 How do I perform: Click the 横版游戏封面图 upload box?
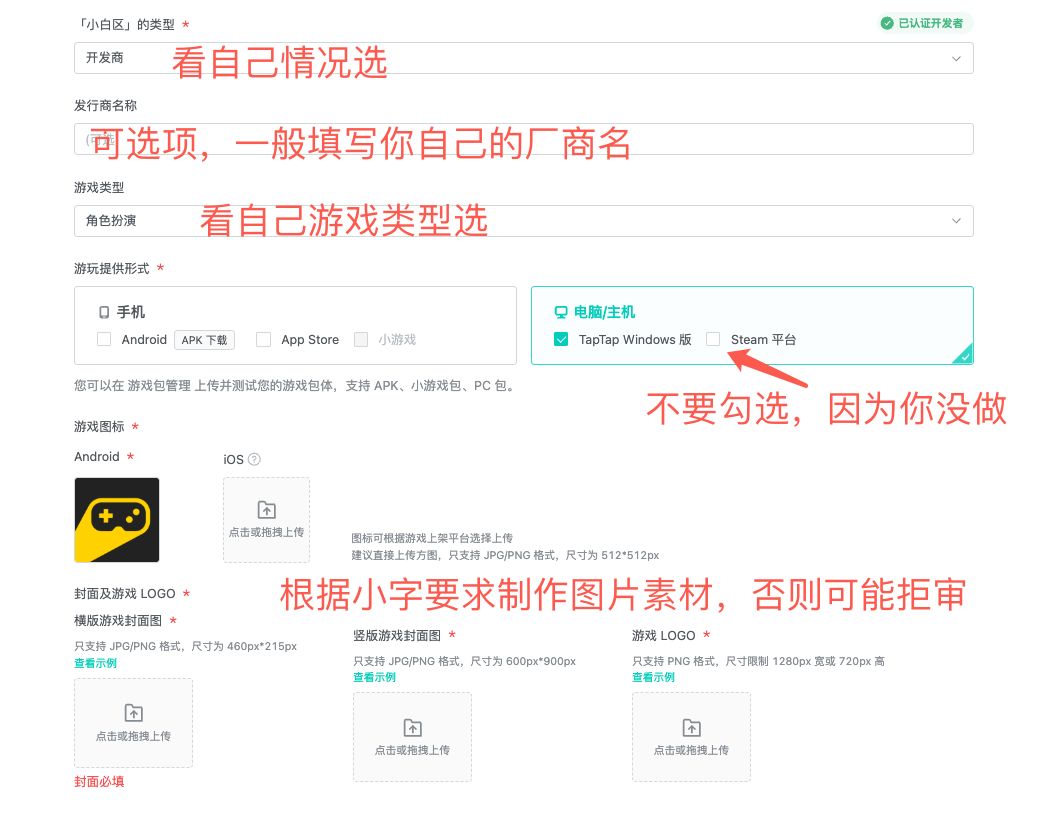point(134,722)
